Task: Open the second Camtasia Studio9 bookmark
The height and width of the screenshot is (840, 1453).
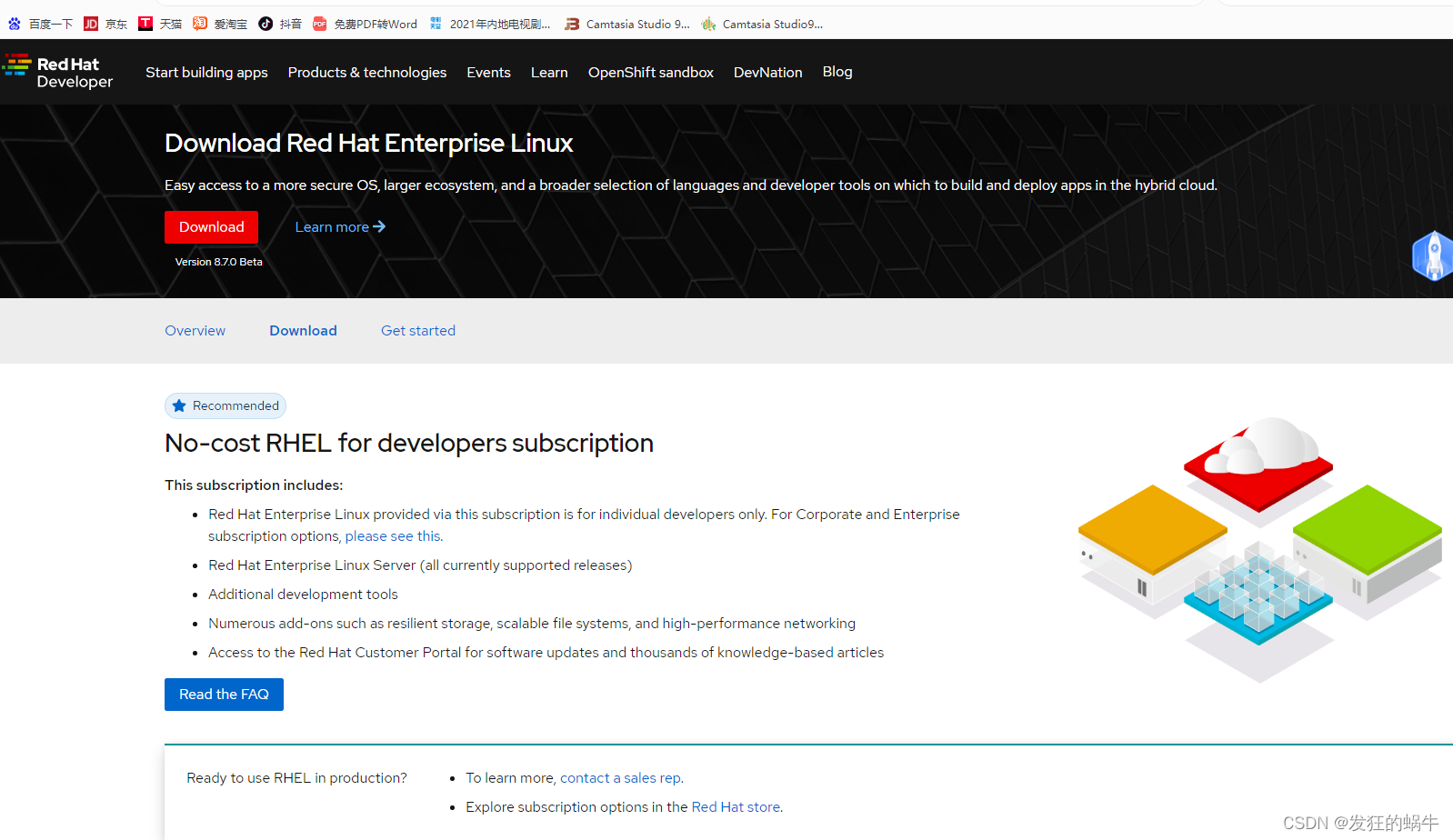Action: 762,24
